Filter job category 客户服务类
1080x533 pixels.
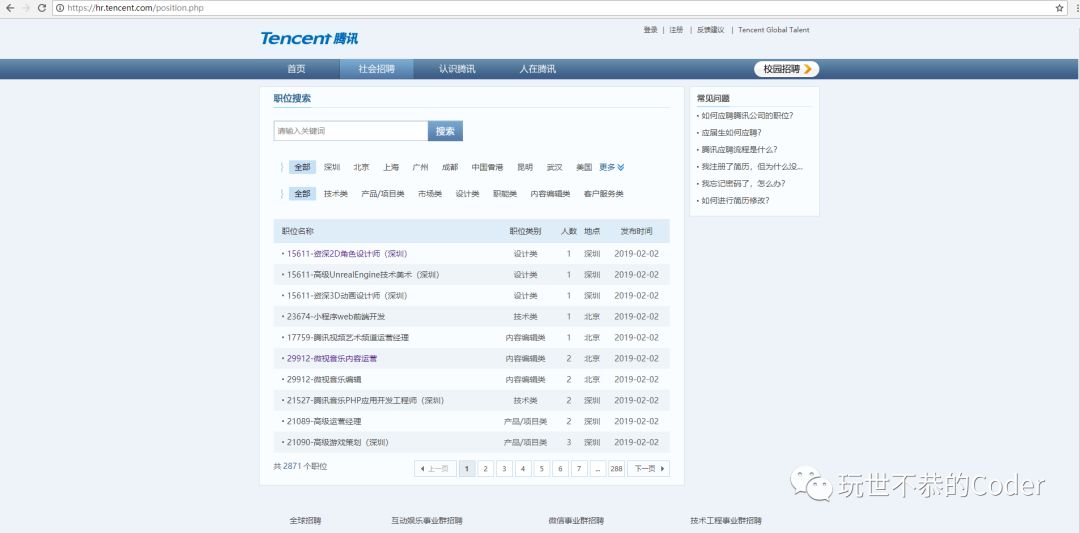pos(603,194)
